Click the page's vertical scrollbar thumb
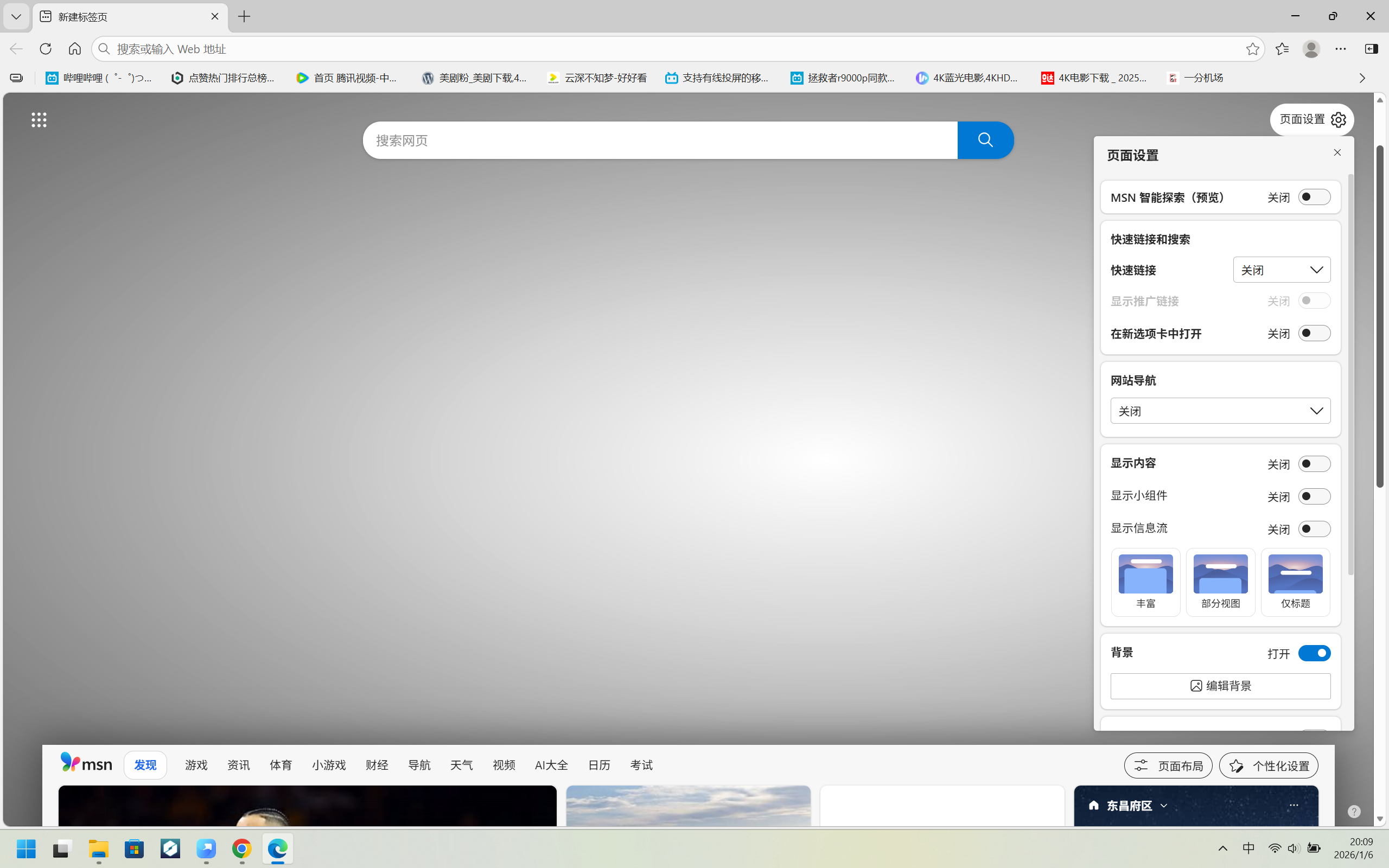 tap(1380, 316)
